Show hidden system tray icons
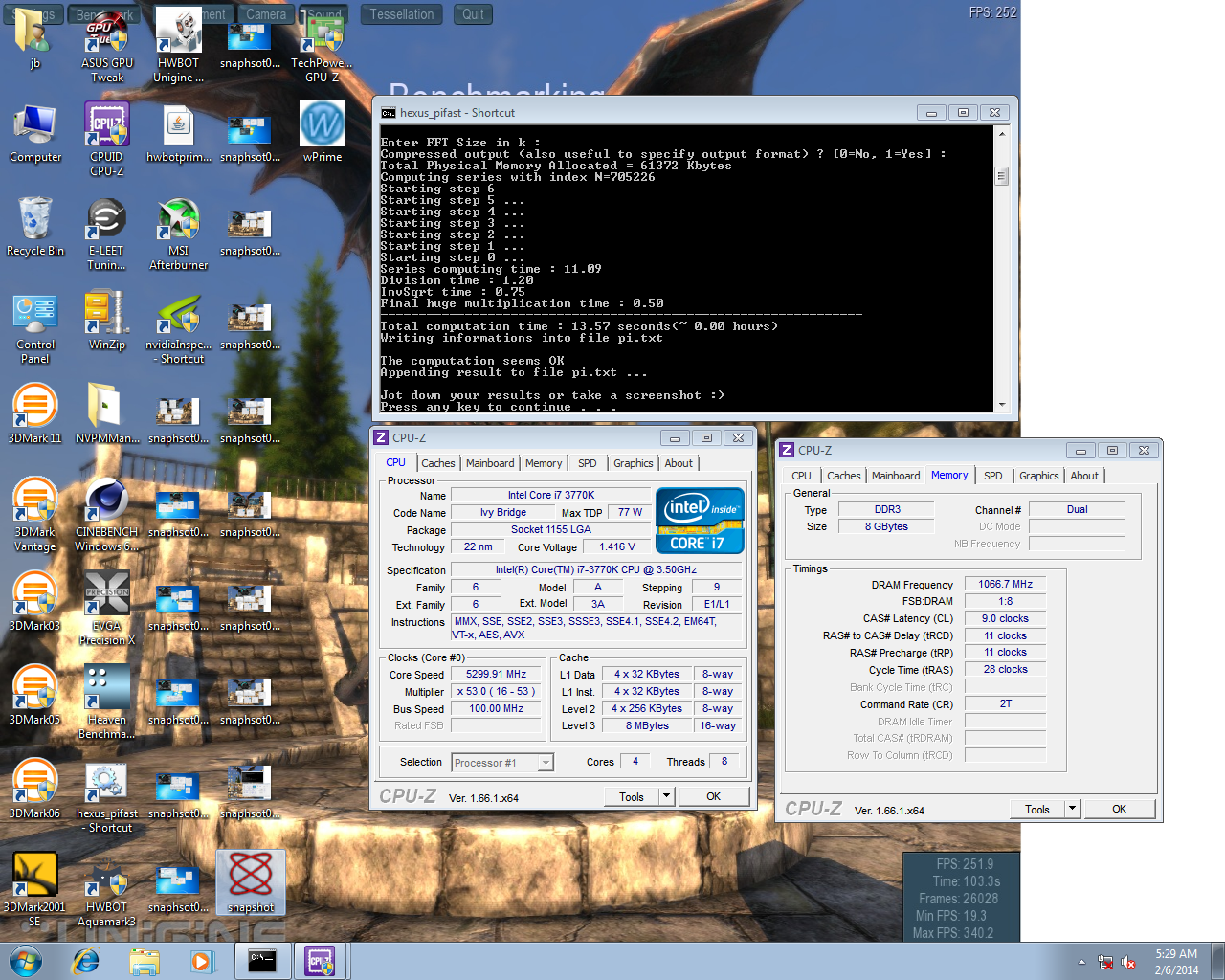 click(x=1081, y=962)
